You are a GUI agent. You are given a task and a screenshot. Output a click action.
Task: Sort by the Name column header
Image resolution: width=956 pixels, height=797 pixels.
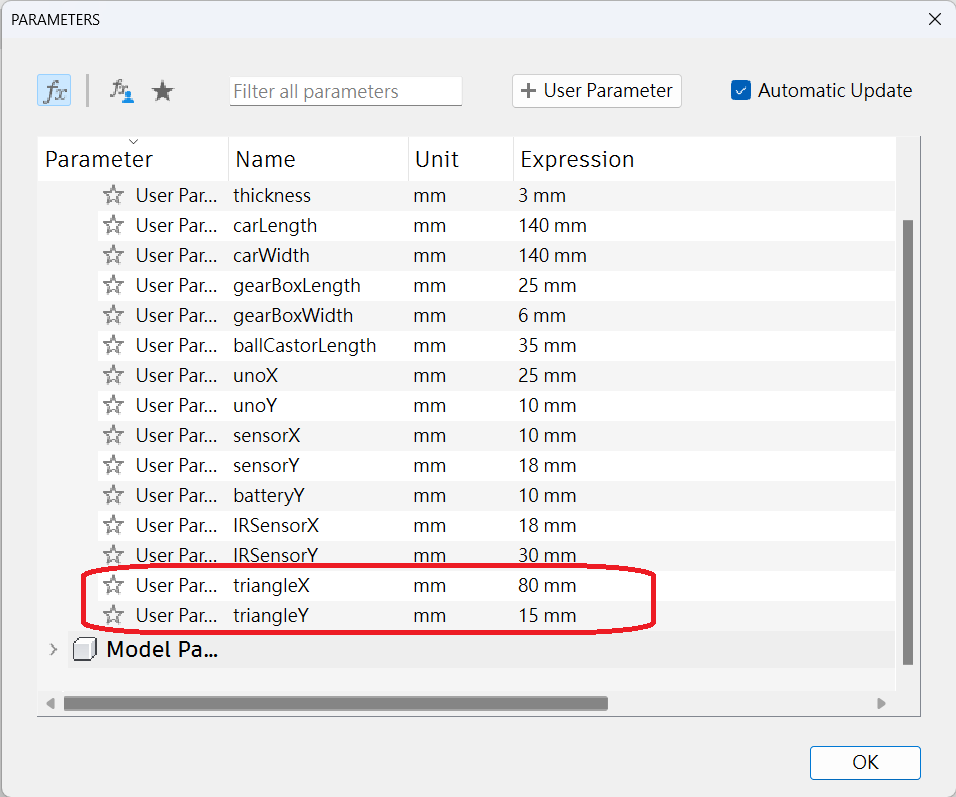(265, 160)
